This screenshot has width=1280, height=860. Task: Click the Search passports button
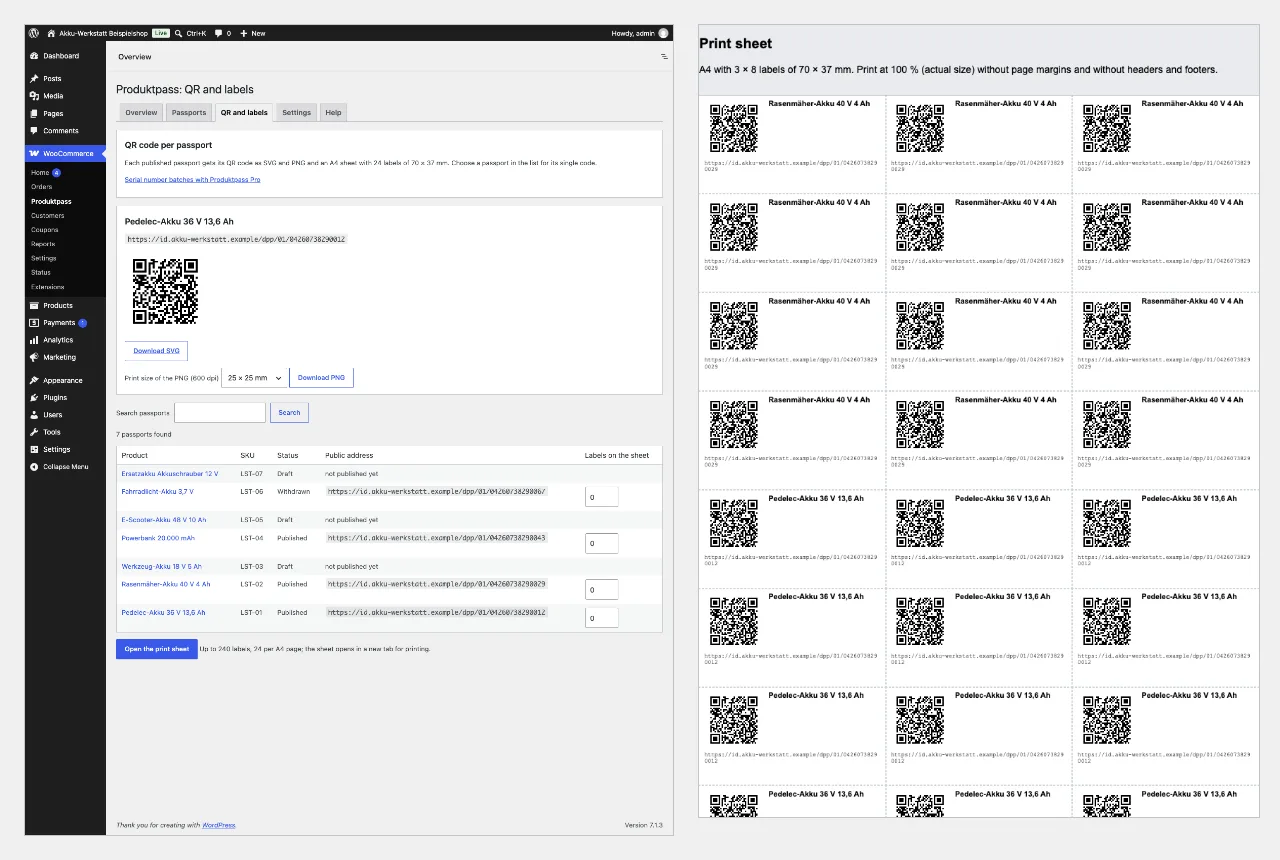point(289,413)
